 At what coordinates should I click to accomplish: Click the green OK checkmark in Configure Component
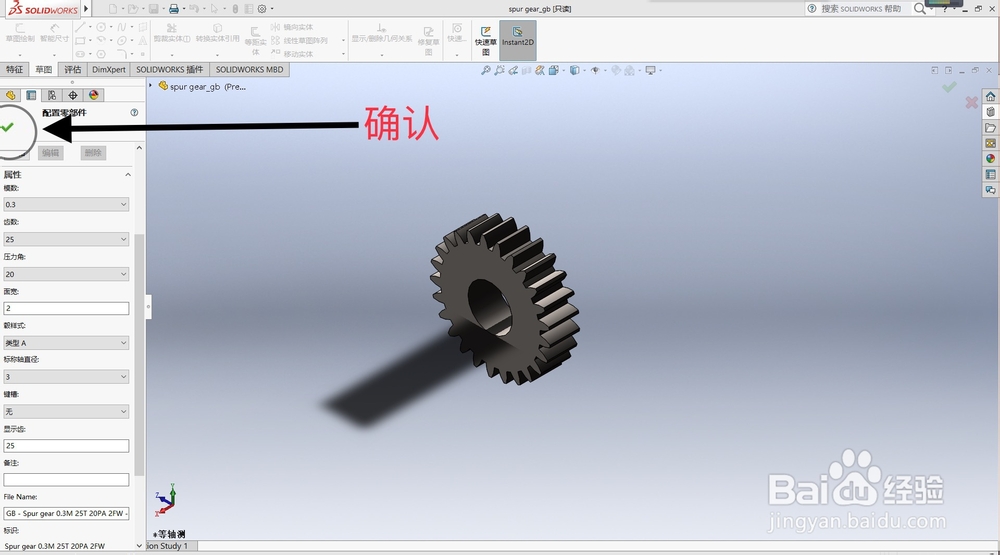click(7, 128)
